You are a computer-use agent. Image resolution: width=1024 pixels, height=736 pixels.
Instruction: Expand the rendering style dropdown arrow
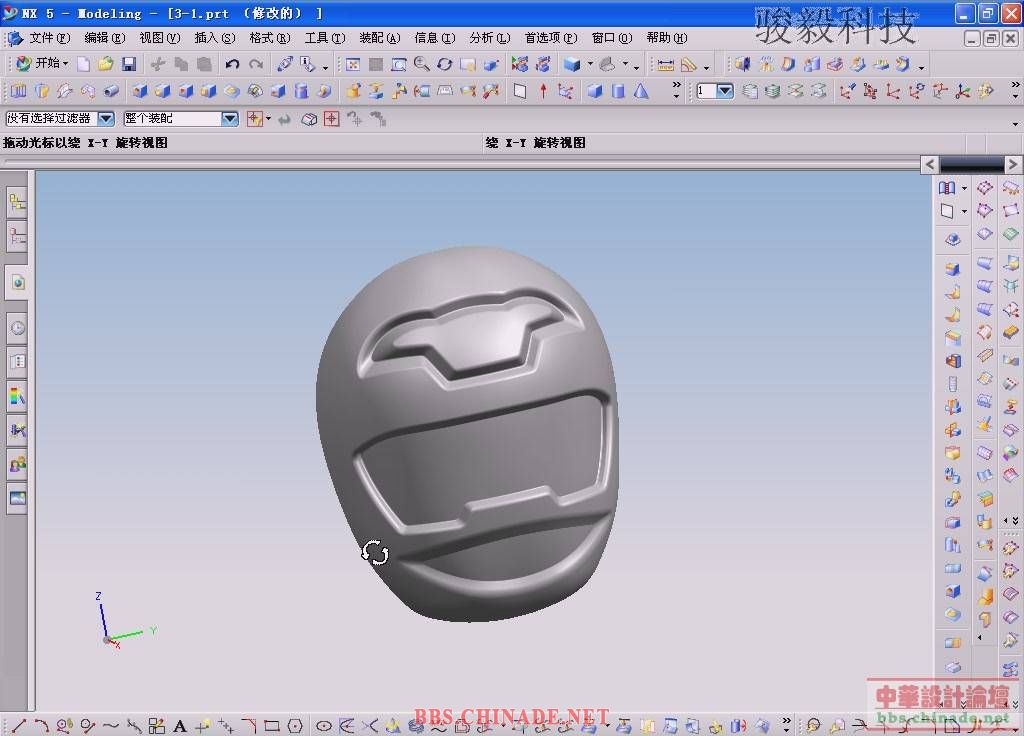click(x=590, y=64)
